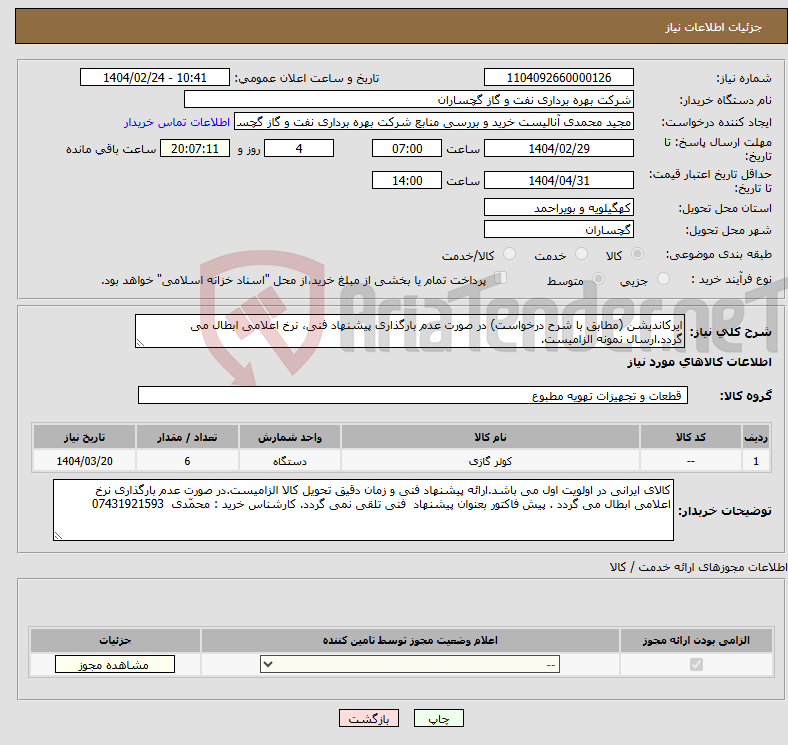Click the تاریخ نیاز column header
This screenshot has height=745, width=788.
(x=84, y=437)
